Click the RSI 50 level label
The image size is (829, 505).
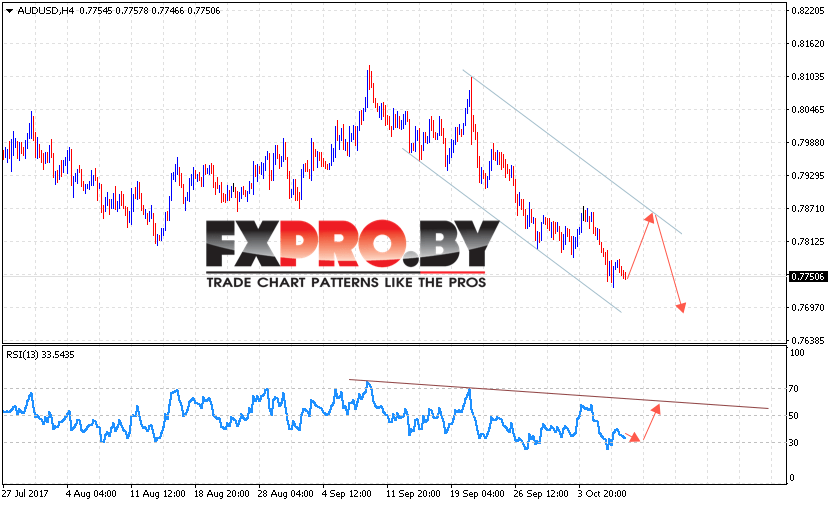794,416
